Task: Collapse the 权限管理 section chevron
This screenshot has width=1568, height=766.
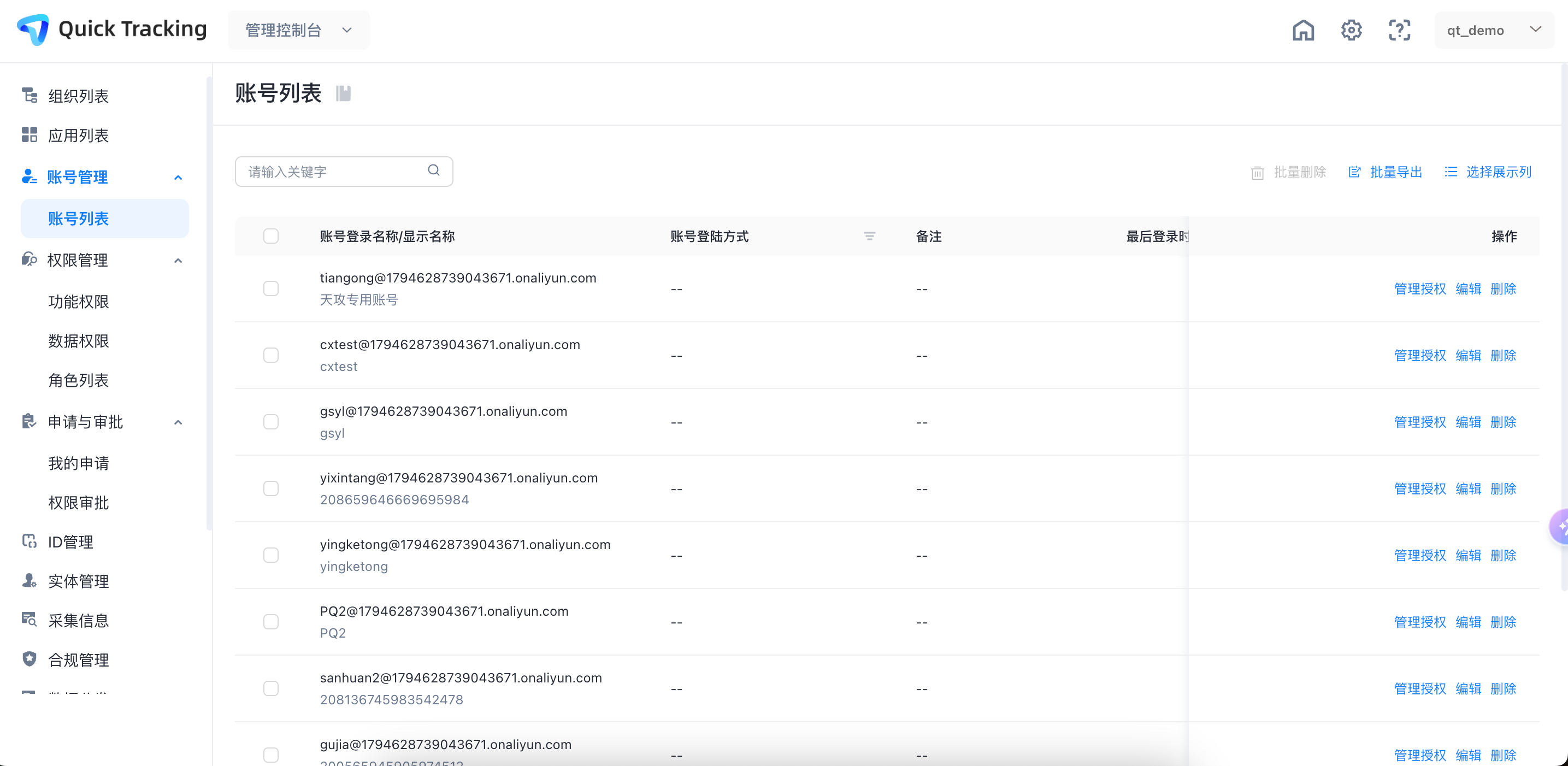Action: [178, 261]
